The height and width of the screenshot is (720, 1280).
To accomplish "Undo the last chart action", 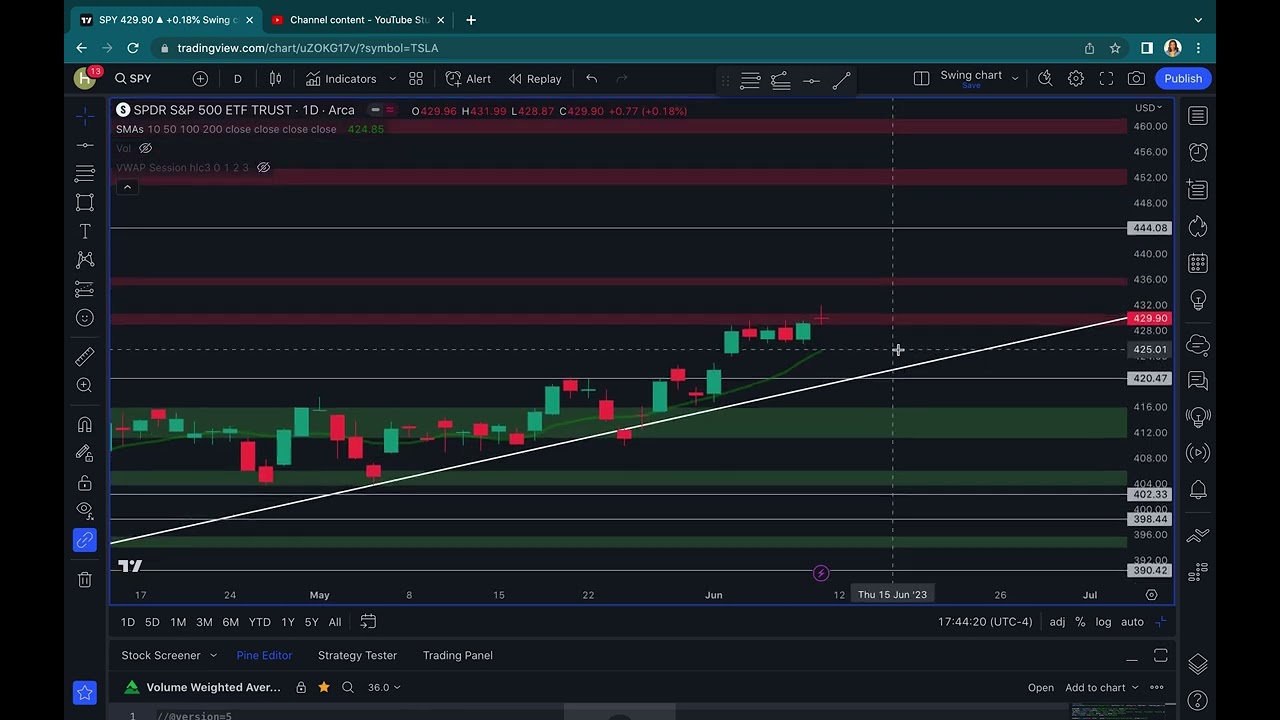I will (x=591, y=79).
